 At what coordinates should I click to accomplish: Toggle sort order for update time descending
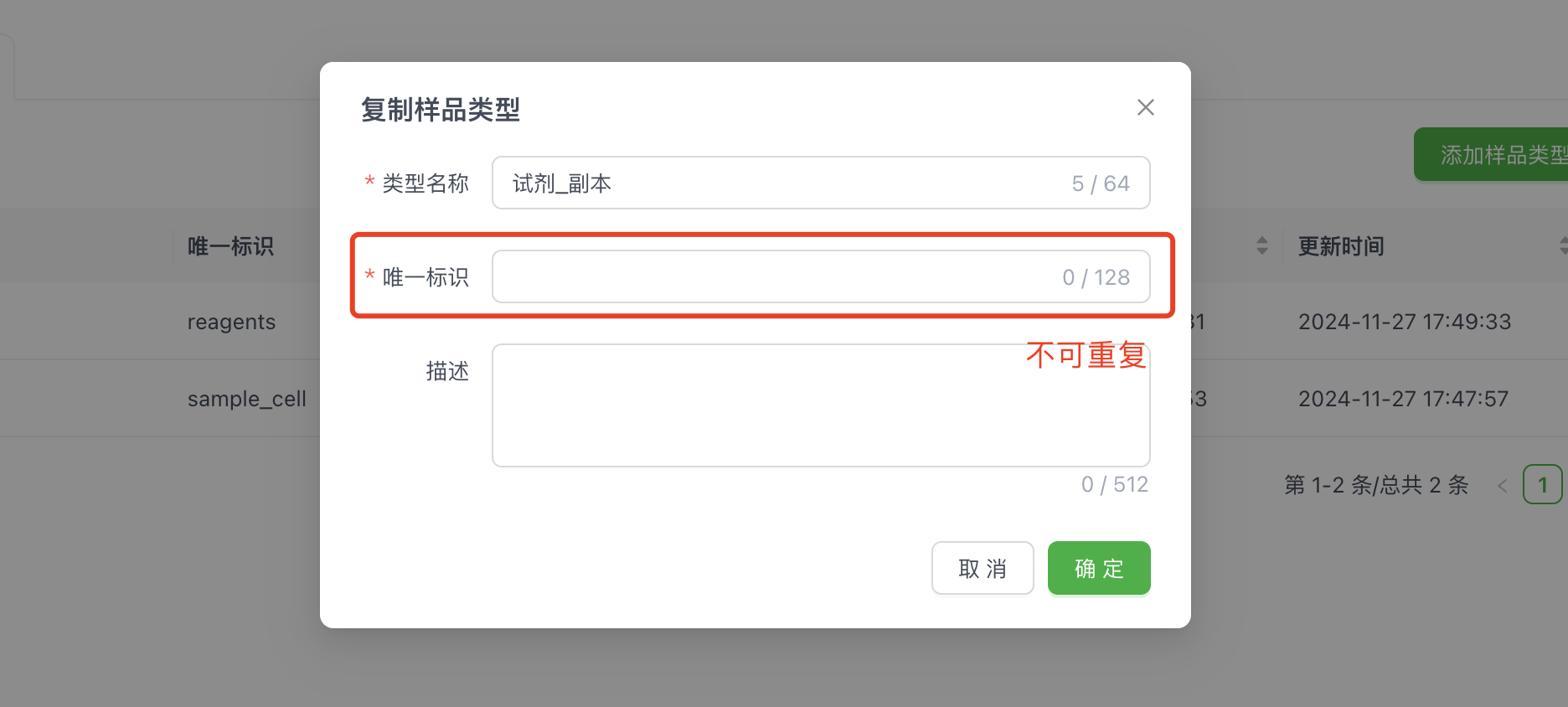point(1262,251)
